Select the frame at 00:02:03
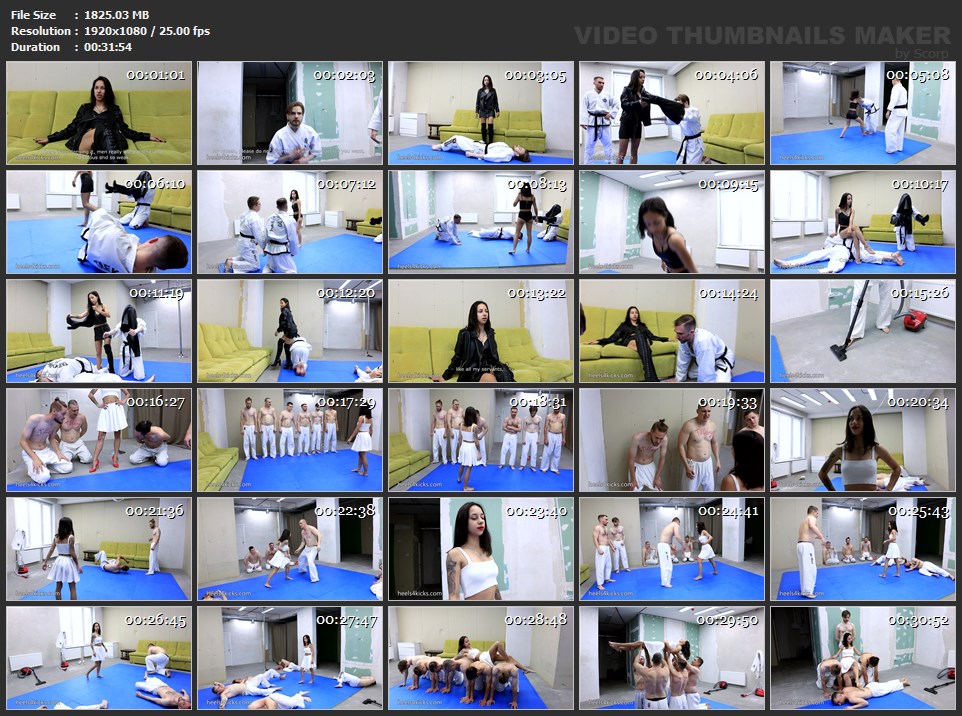The width and height of the screenshot is (962, 716). 290,113
